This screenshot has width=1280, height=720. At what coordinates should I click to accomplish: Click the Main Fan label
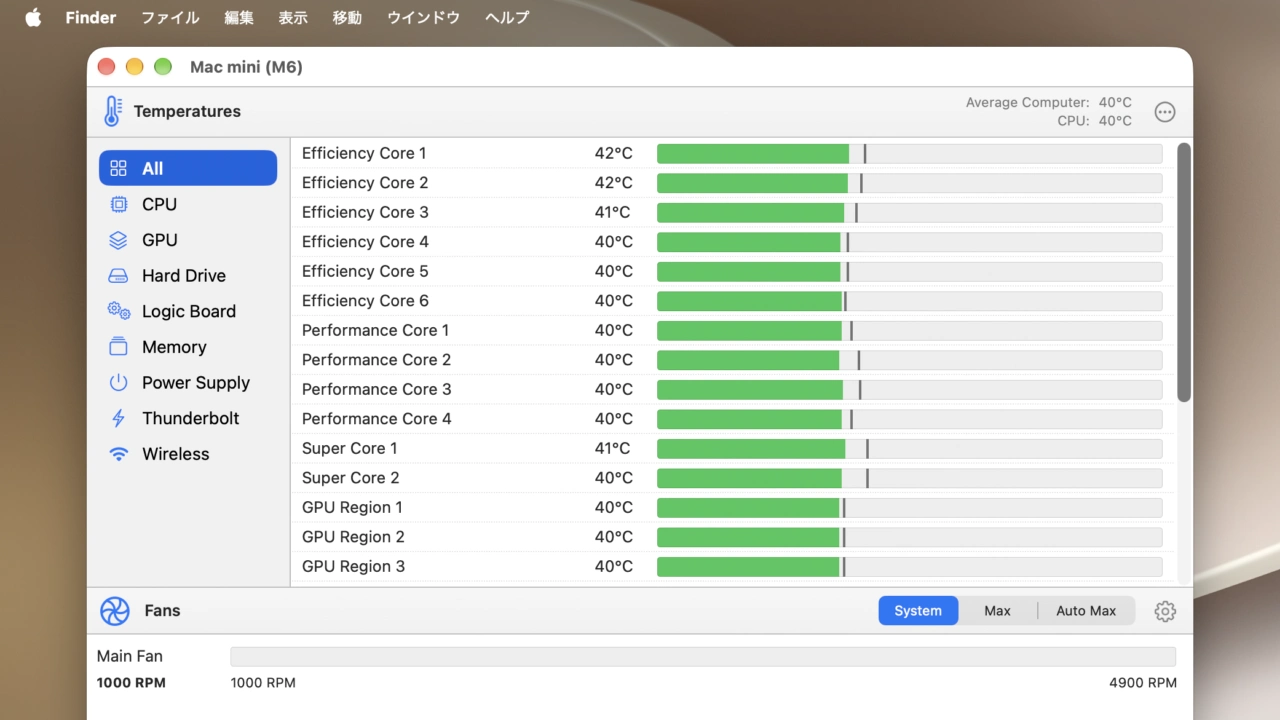pyautogui.click(x=130, y=656)
